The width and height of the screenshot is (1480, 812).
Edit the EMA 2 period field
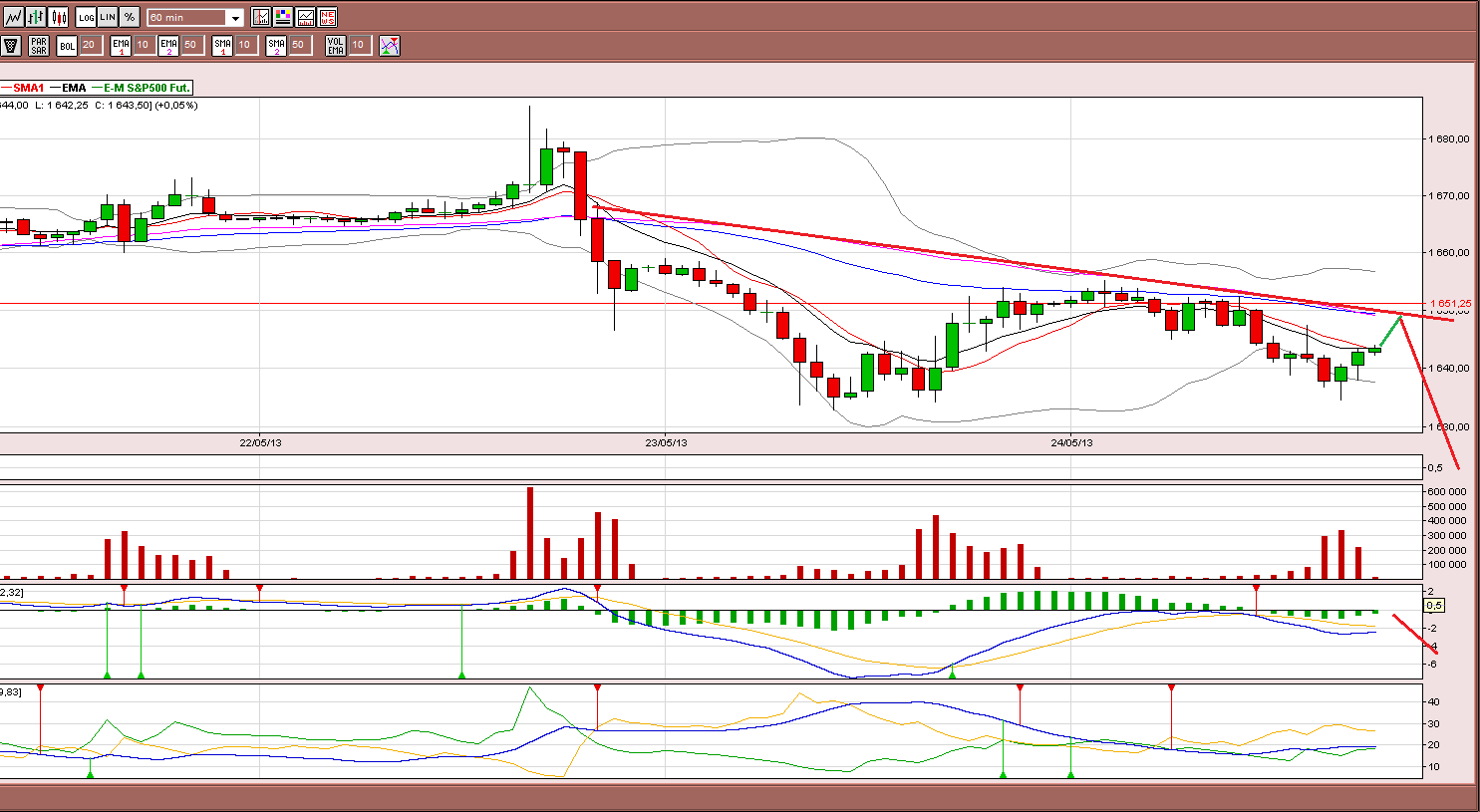click(x=192, y=45)
